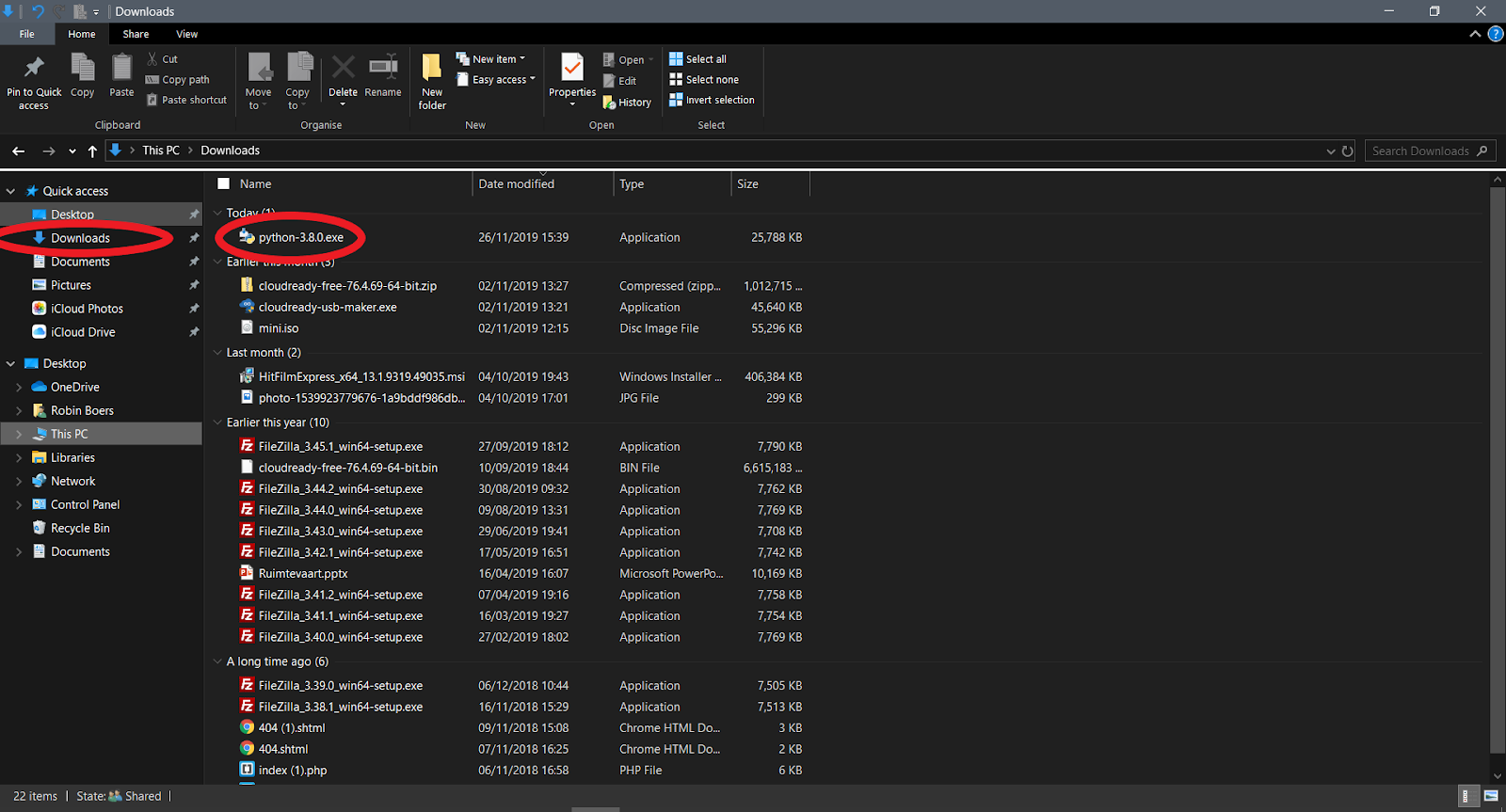
Task: Select FileZilla_3.45.1_win64-setup.exe
Action: pyautogui.click(x=341, y=446)
